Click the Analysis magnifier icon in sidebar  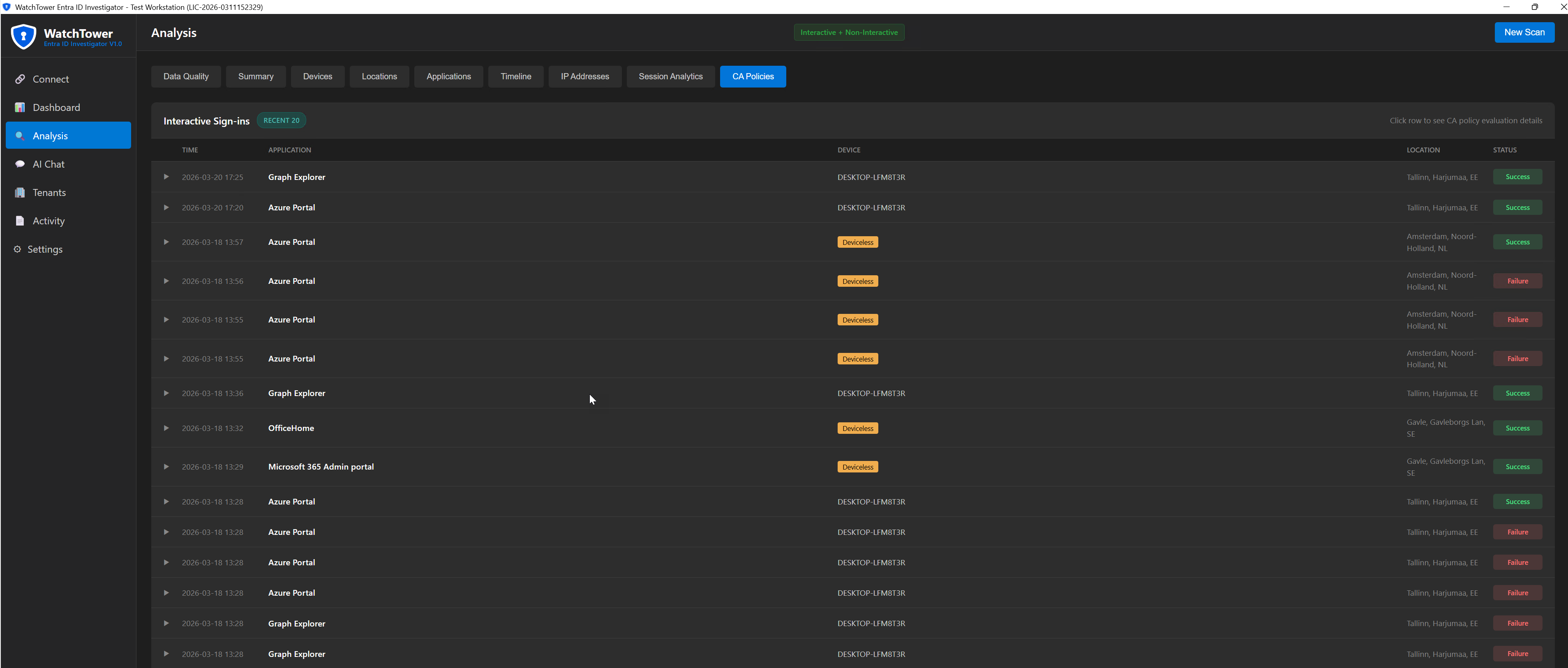click(x=20, y=136)
